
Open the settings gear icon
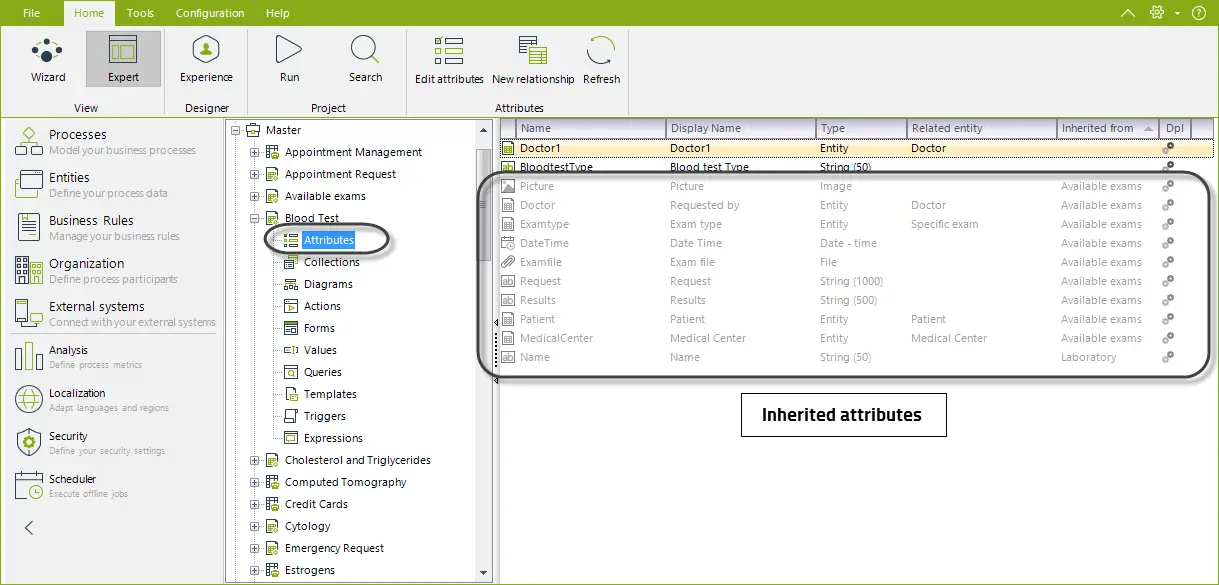click(1158, 13)
